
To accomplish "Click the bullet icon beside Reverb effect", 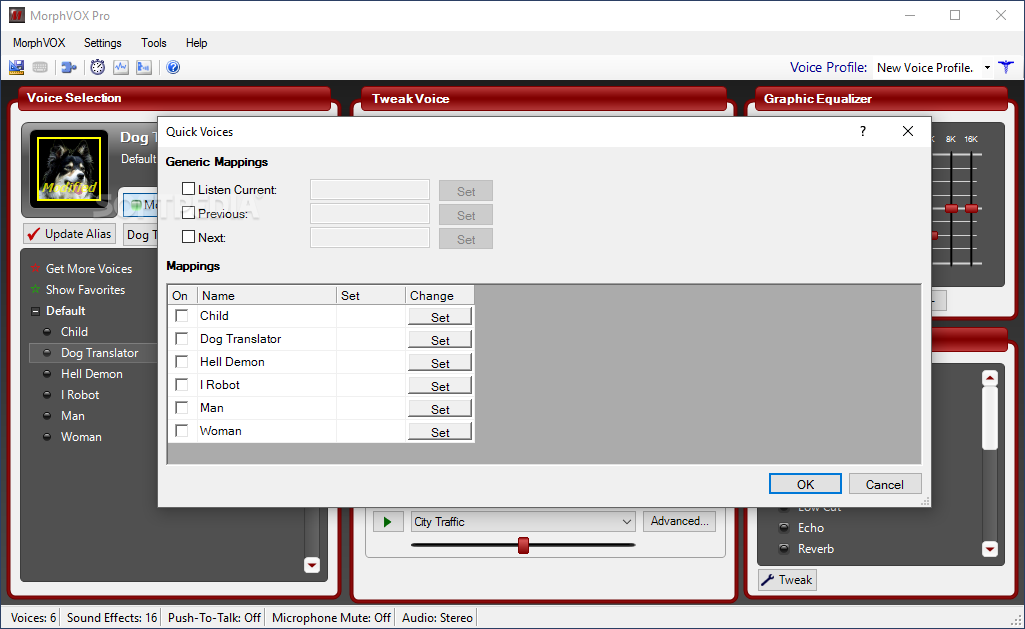I will [x=784, y=549].
